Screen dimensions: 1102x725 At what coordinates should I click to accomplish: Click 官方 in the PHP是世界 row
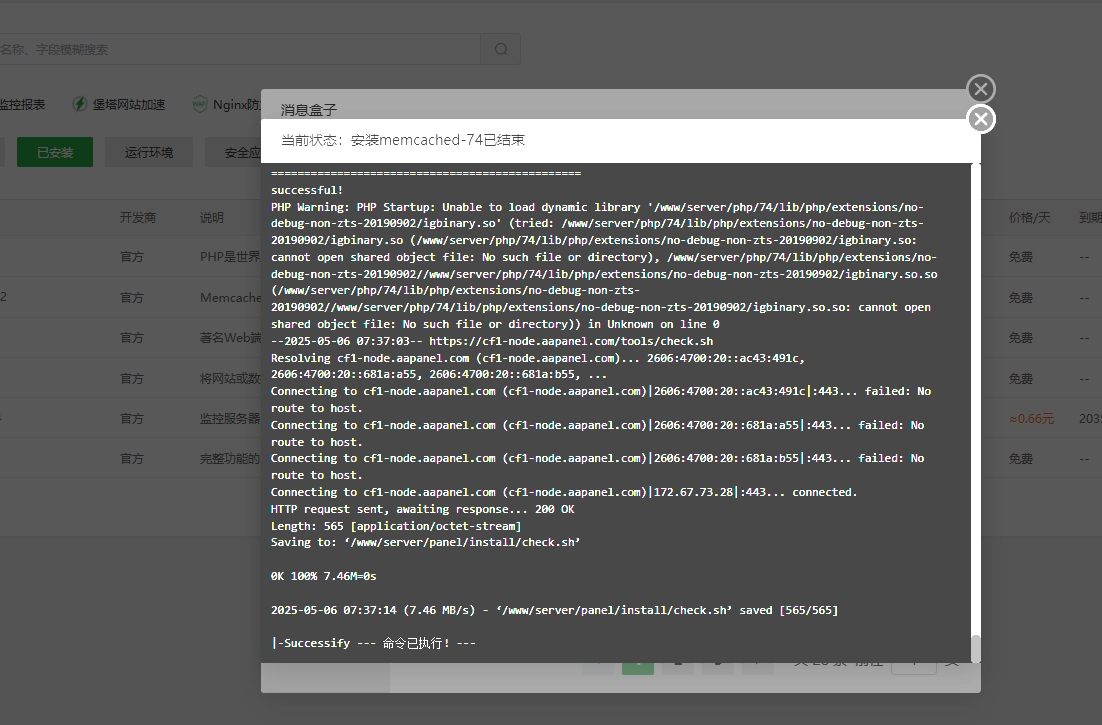131,257
